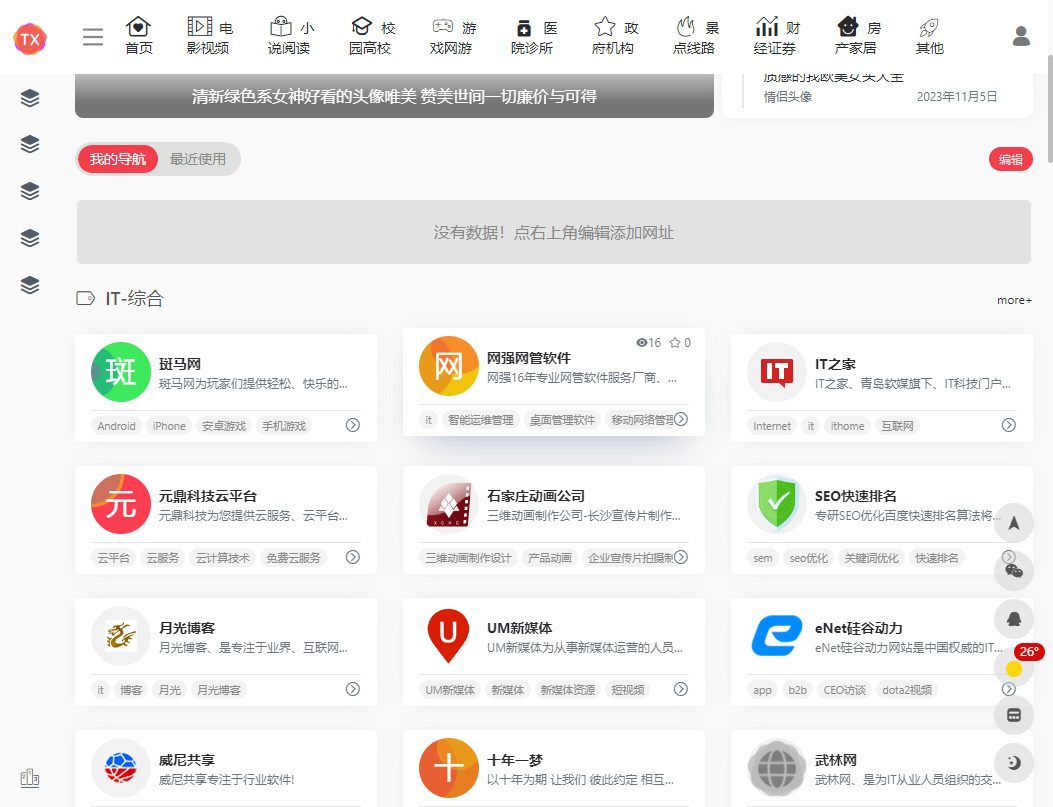Open the 财经证券 nav item
Viewport: 1053px width, 807px height.
coord(776,36)
